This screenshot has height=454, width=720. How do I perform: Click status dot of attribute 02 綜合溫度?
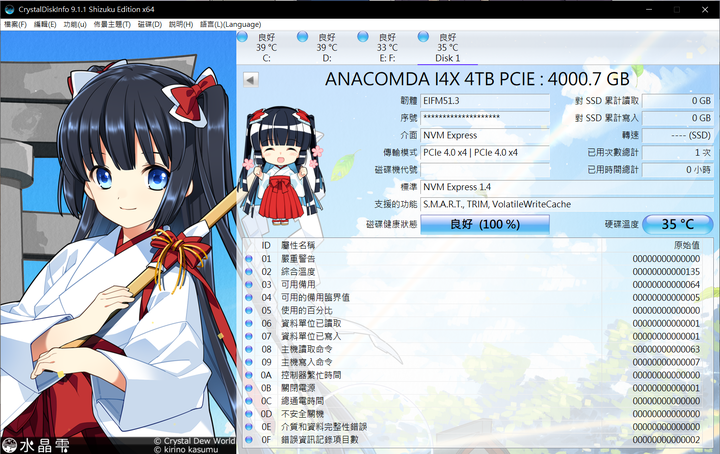(x=249, y=272)
